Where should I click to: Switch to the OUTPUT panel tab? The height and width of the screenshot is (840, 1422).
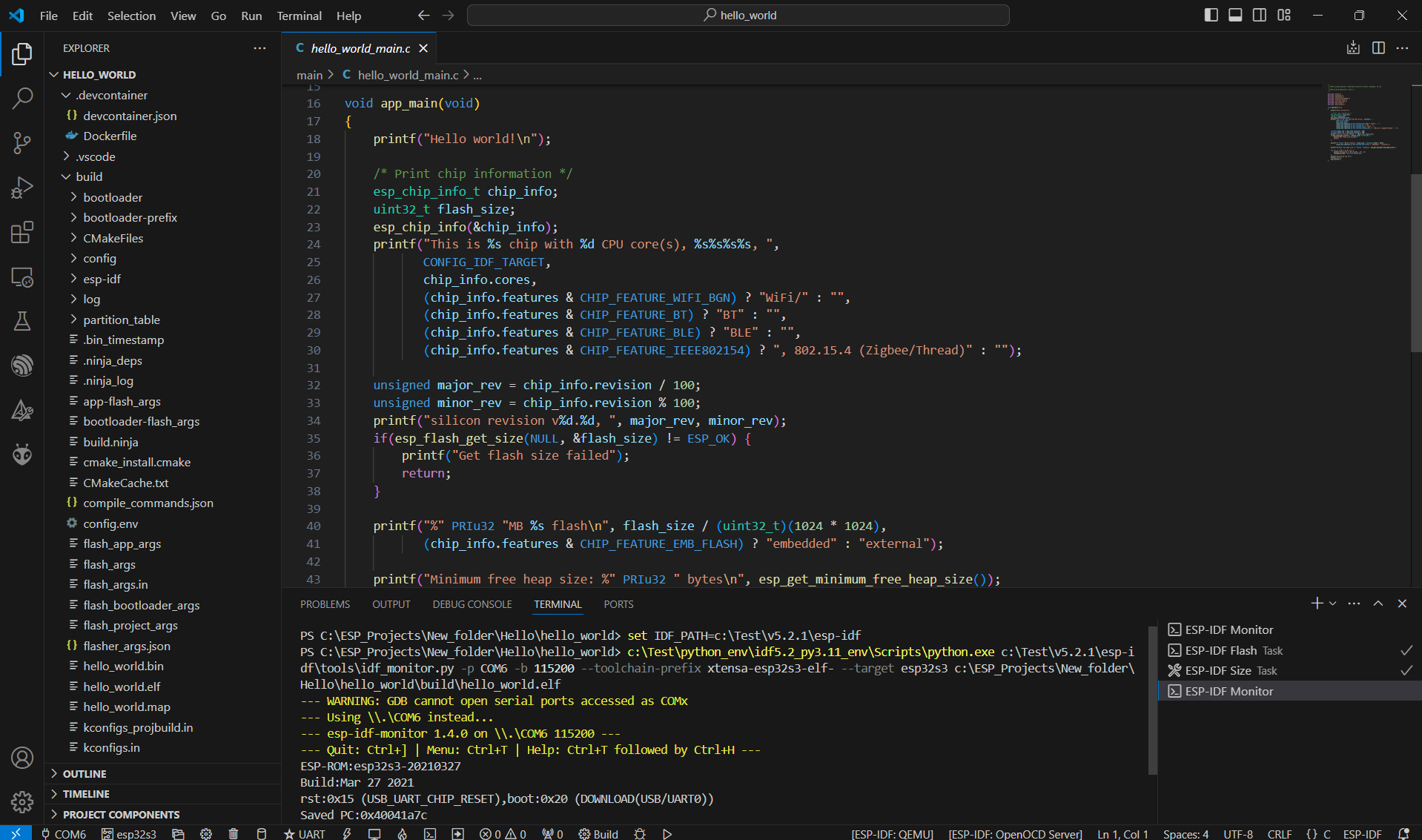[391, 604]
